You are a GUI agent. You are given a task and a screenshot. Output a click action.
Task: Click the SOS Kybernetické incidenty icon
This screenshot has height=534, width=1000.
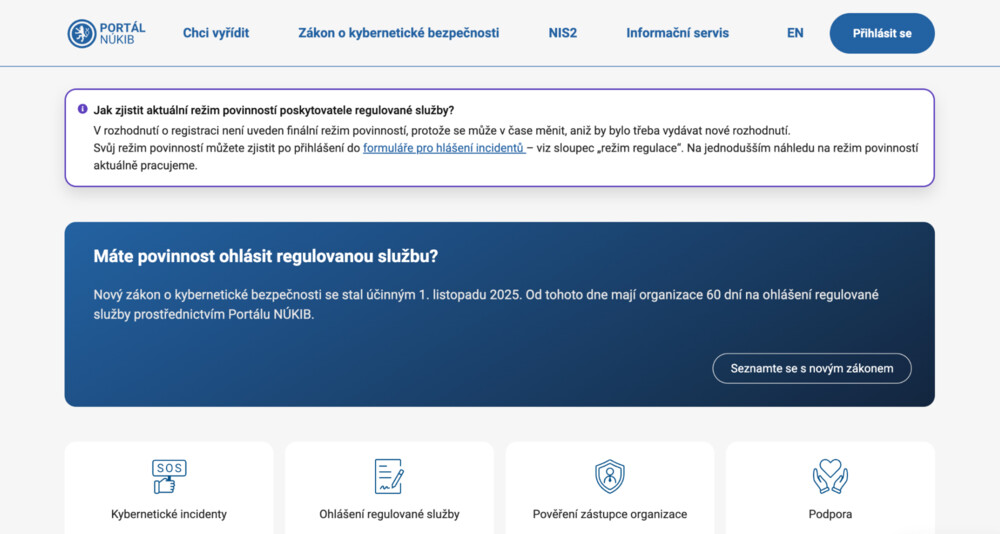click(x=169, y=476)
